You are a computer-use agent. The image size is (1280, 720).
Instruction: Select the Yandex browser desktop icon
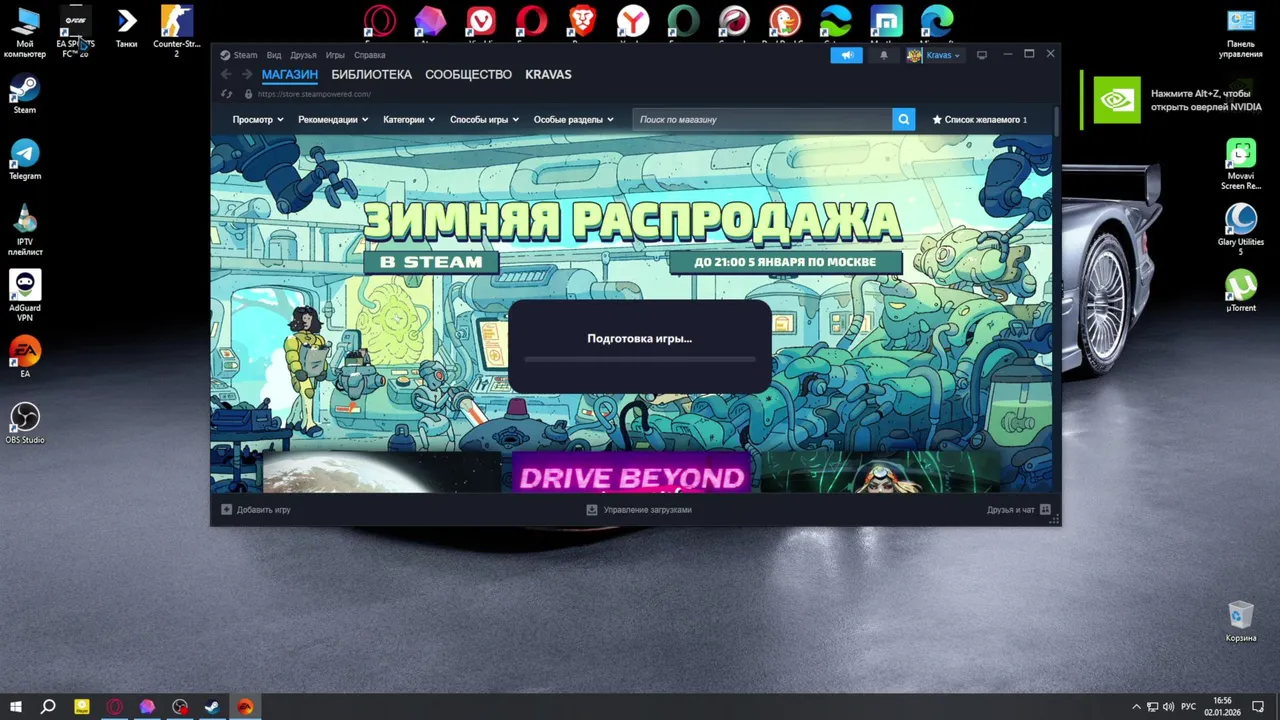coord(632,22)
